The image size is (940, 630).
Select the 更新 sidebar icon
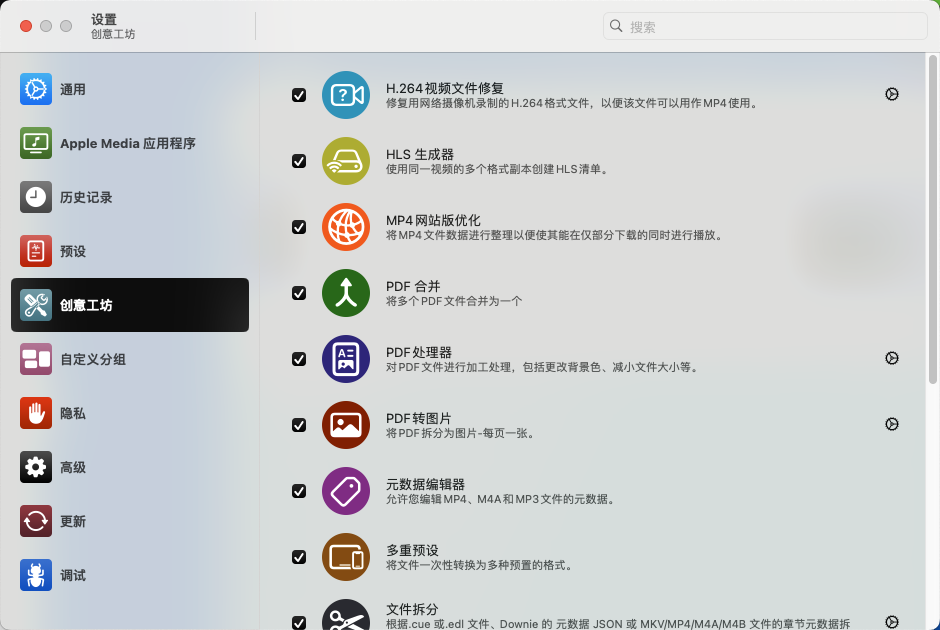[36, 521]
